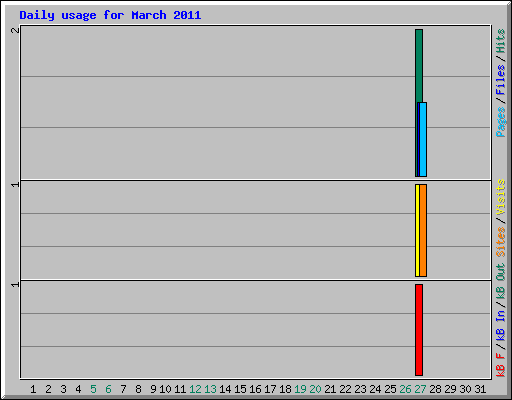This screenshot has width=512, height=400.
Task: Click the 'kB F' legend label
Action: (x=500, y=365)
